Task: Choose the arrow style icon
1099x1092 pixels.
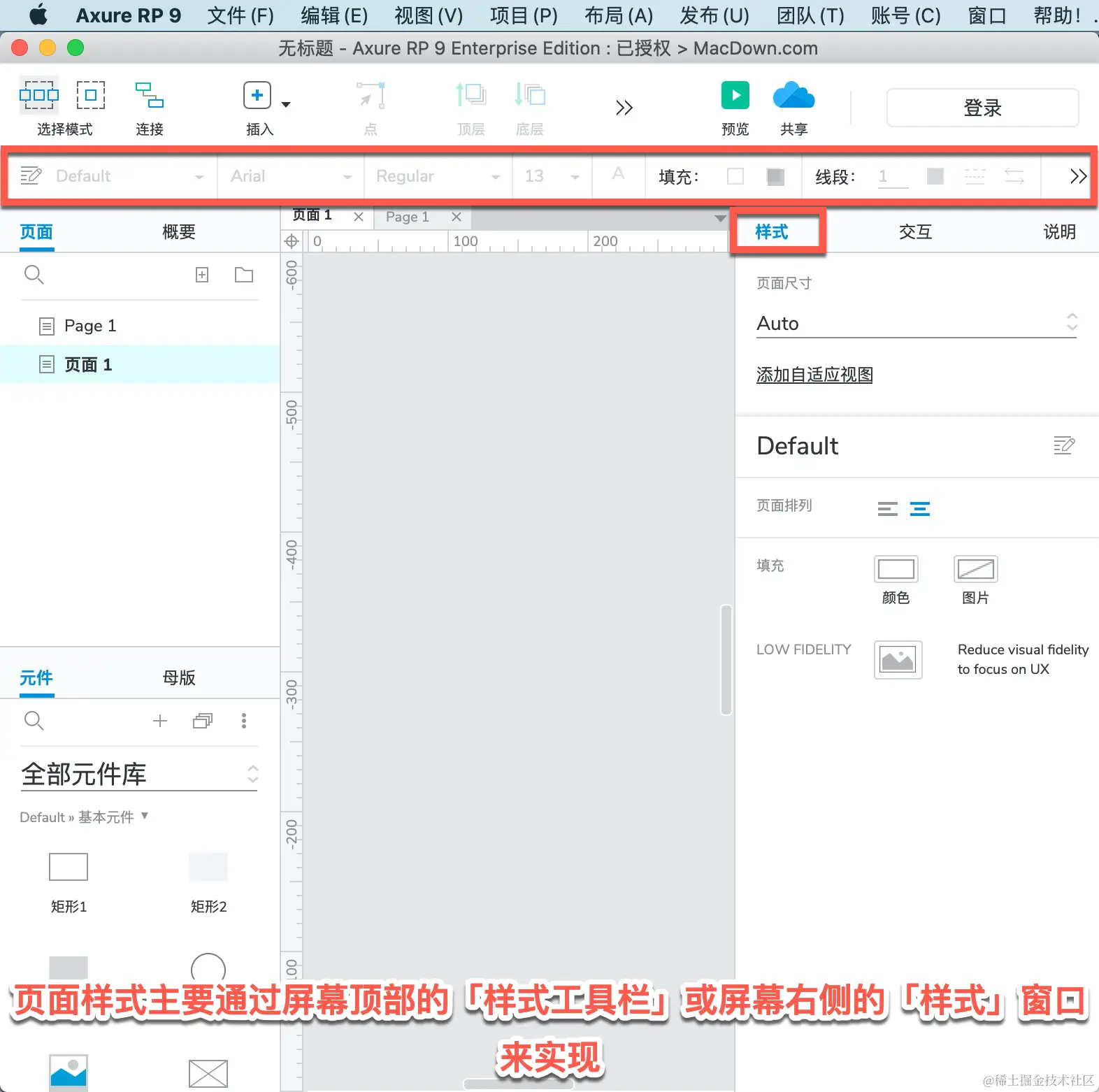Action: pos(1014,176)
